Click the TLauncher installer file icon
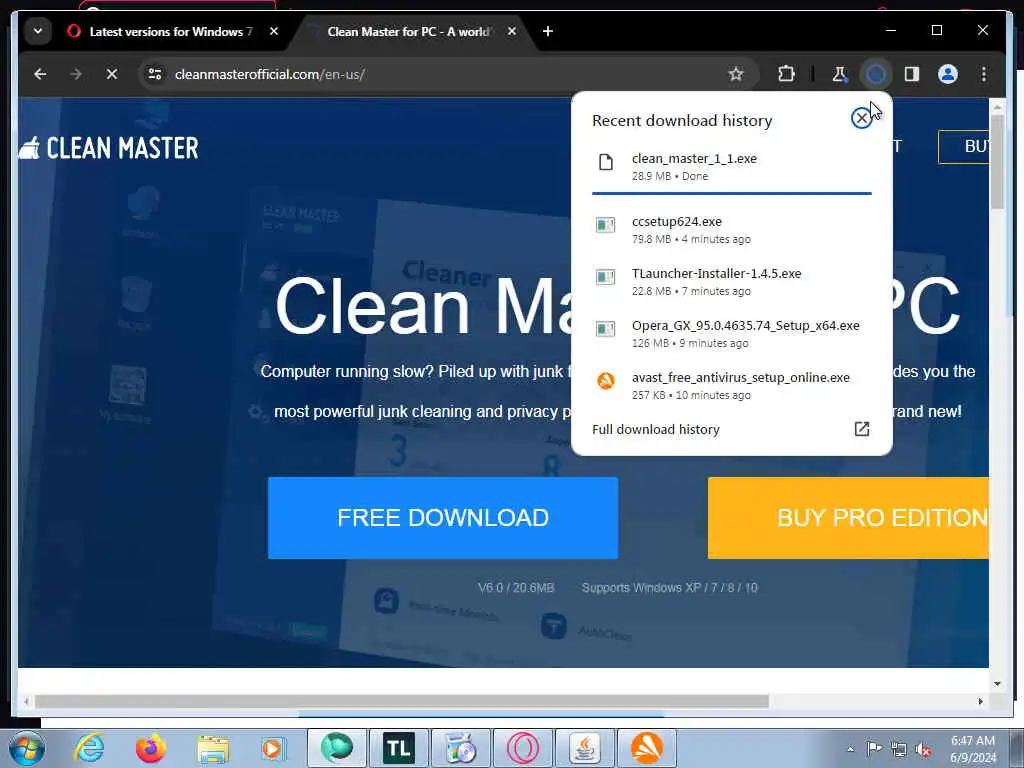This screenshot has width=1024, height=768. point(605,277)
